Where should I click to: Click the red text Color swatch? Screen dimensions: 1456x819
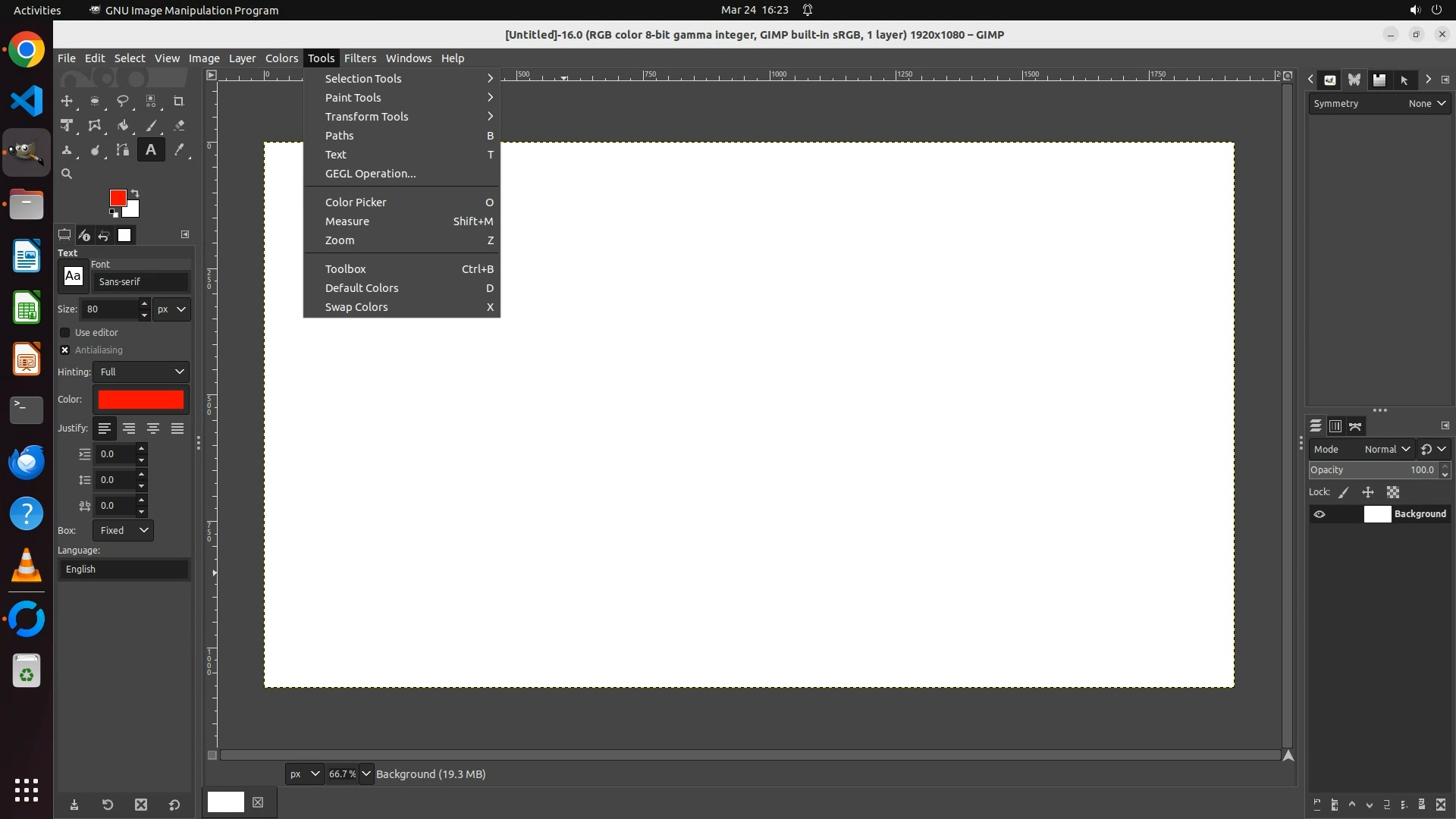[x=141, y=400]
